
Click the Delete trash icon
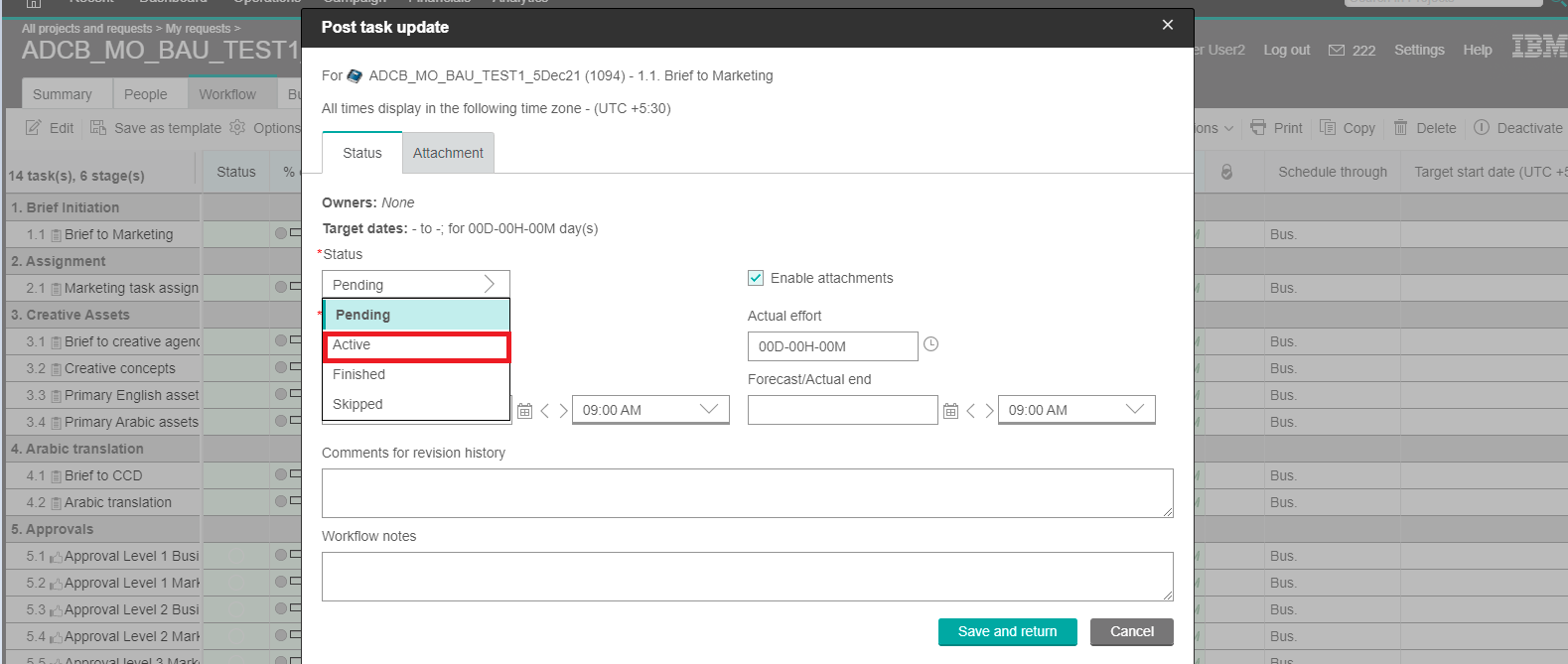click(x=1400, y=128)
